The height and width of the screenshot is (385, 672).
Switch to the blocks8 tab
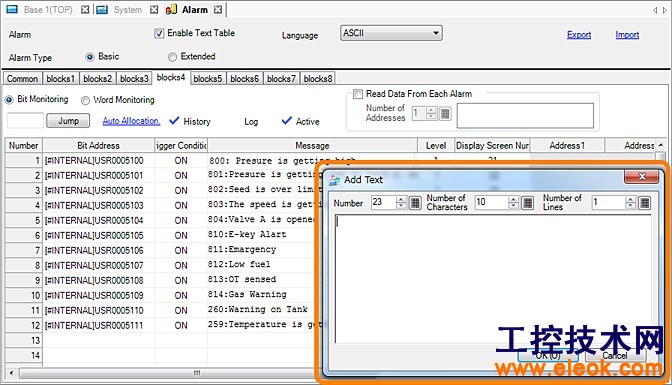click(318, 79)
